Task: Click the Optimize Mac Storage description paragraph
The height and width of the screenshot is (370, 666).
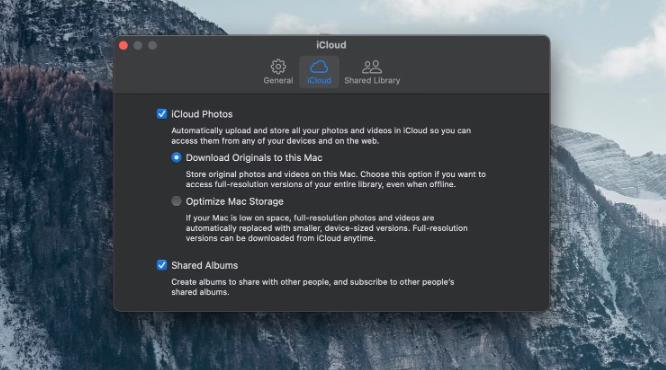Action: click(x=327, y=228)
